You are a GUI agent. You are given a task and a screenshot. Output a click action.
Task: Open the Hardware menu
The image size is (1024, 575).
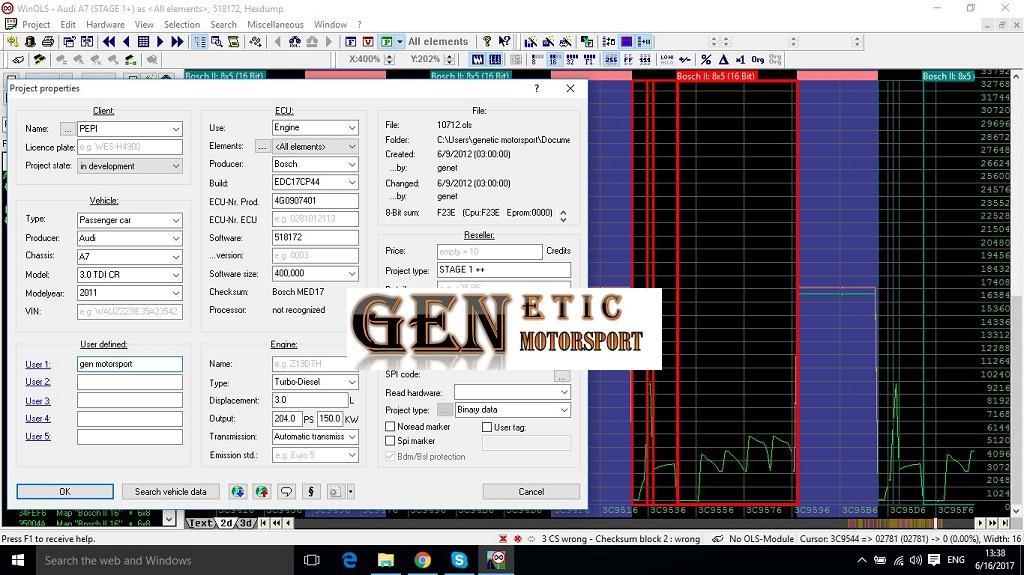[105, 24]
